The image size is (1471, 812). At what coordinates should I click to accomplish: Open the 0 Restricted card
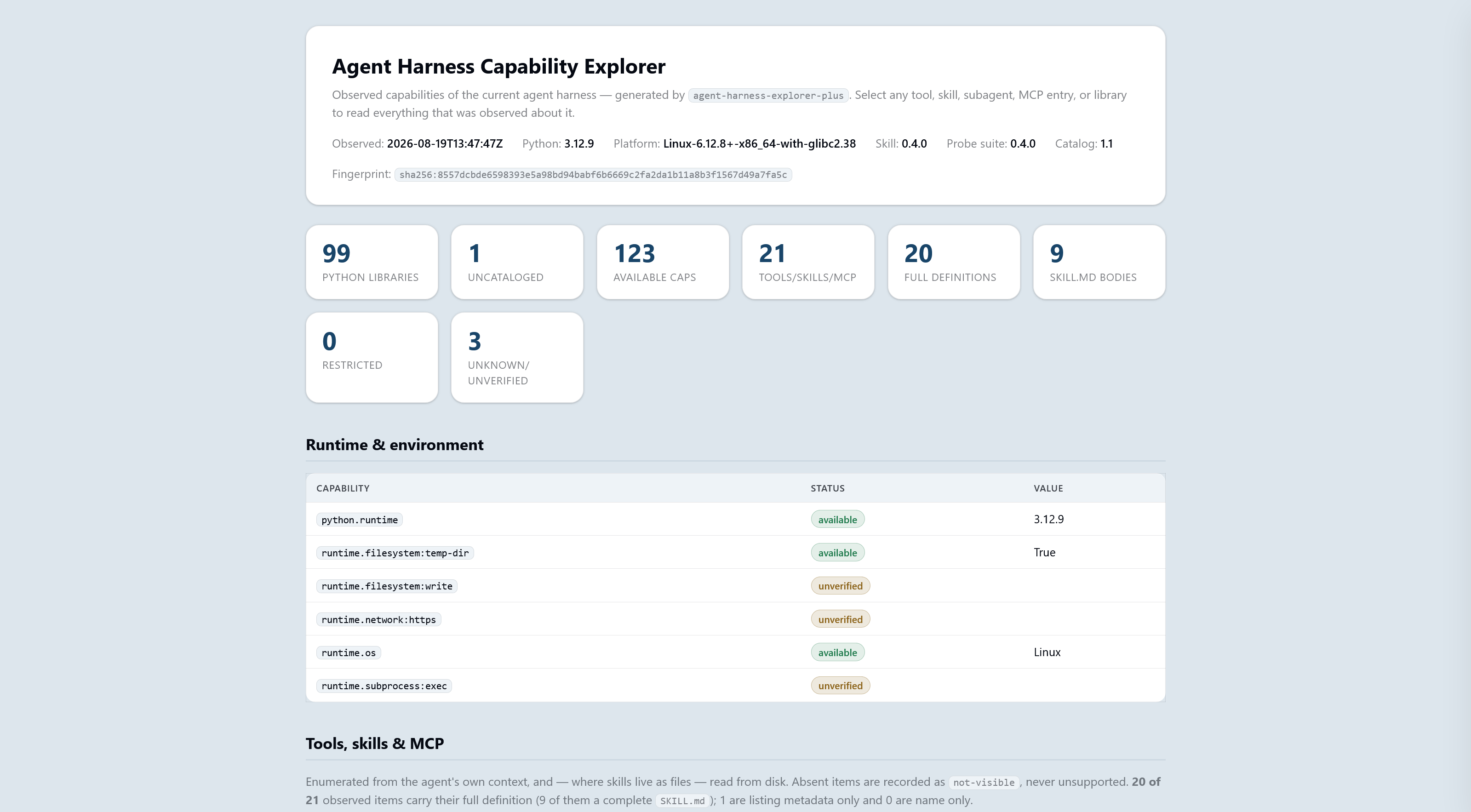click(x=372, y=357)
